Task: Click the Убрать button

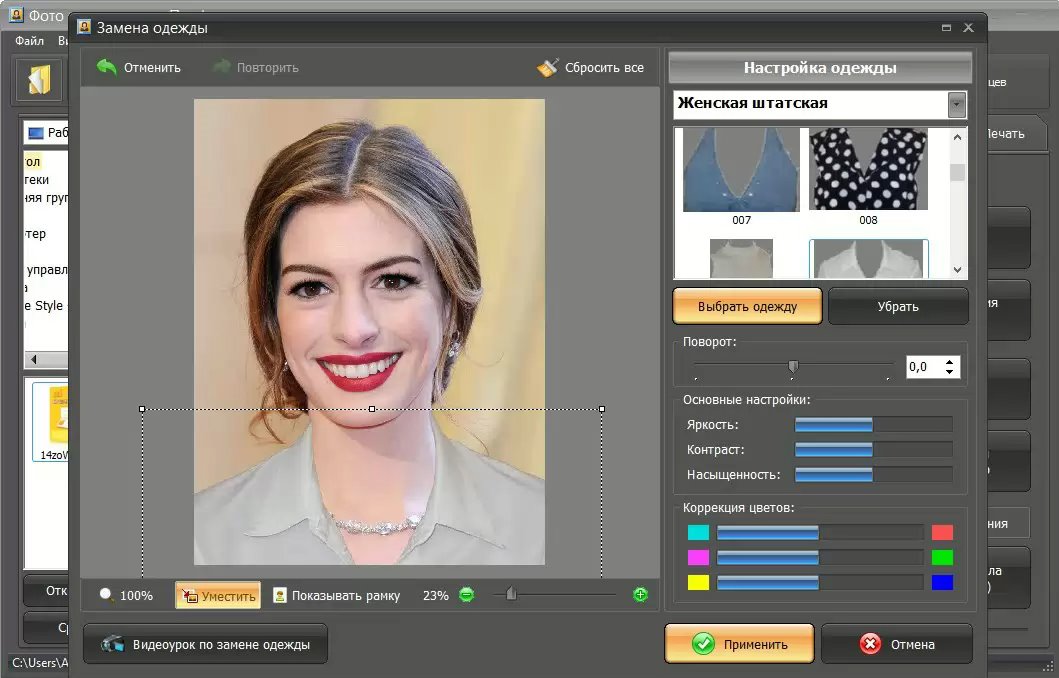Action: 897,306
